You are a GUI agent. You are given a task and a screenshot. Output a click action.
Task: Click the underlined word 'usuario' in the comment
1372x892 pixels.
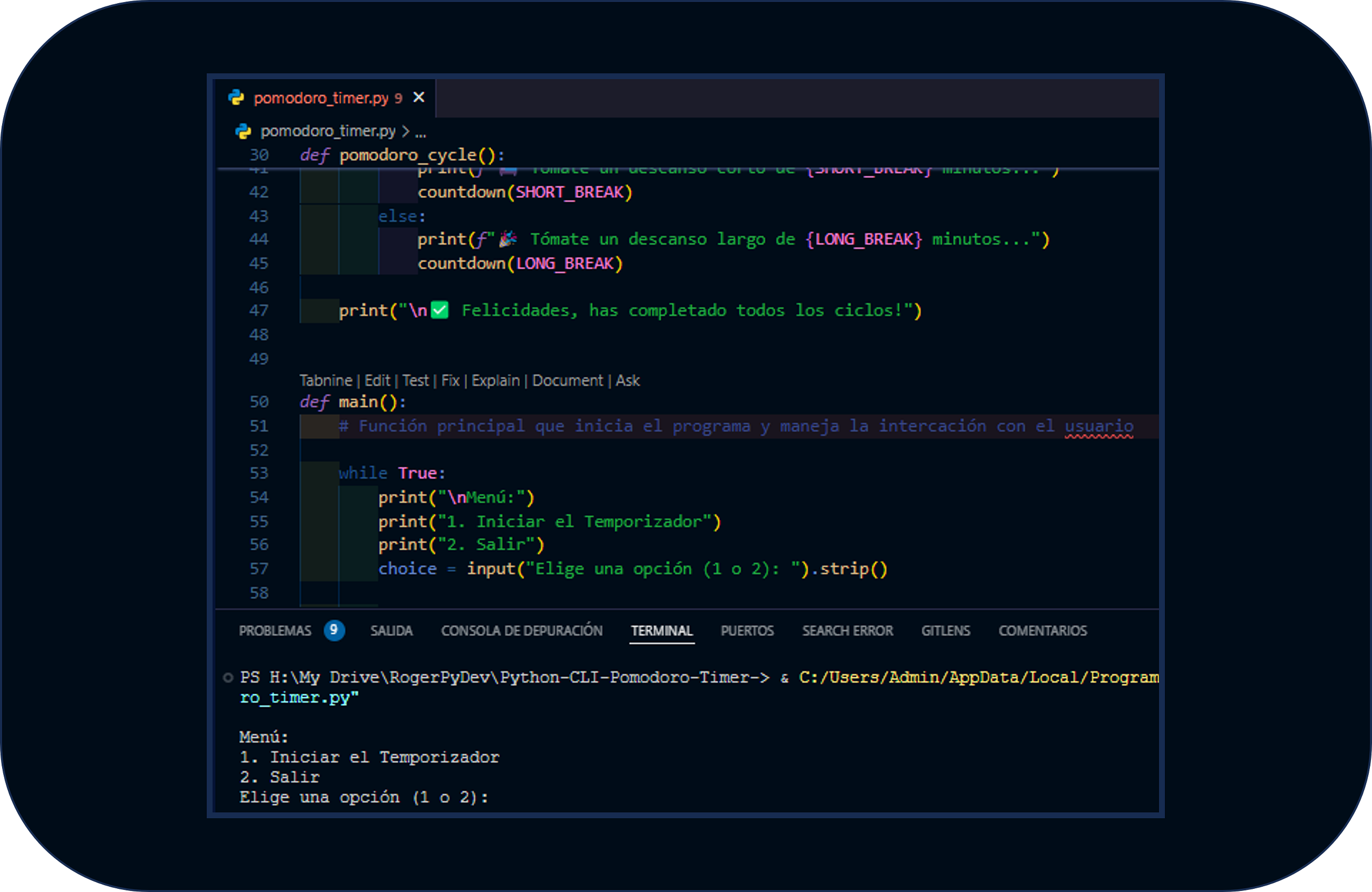pyautogui.click(x=1099, y=426)
